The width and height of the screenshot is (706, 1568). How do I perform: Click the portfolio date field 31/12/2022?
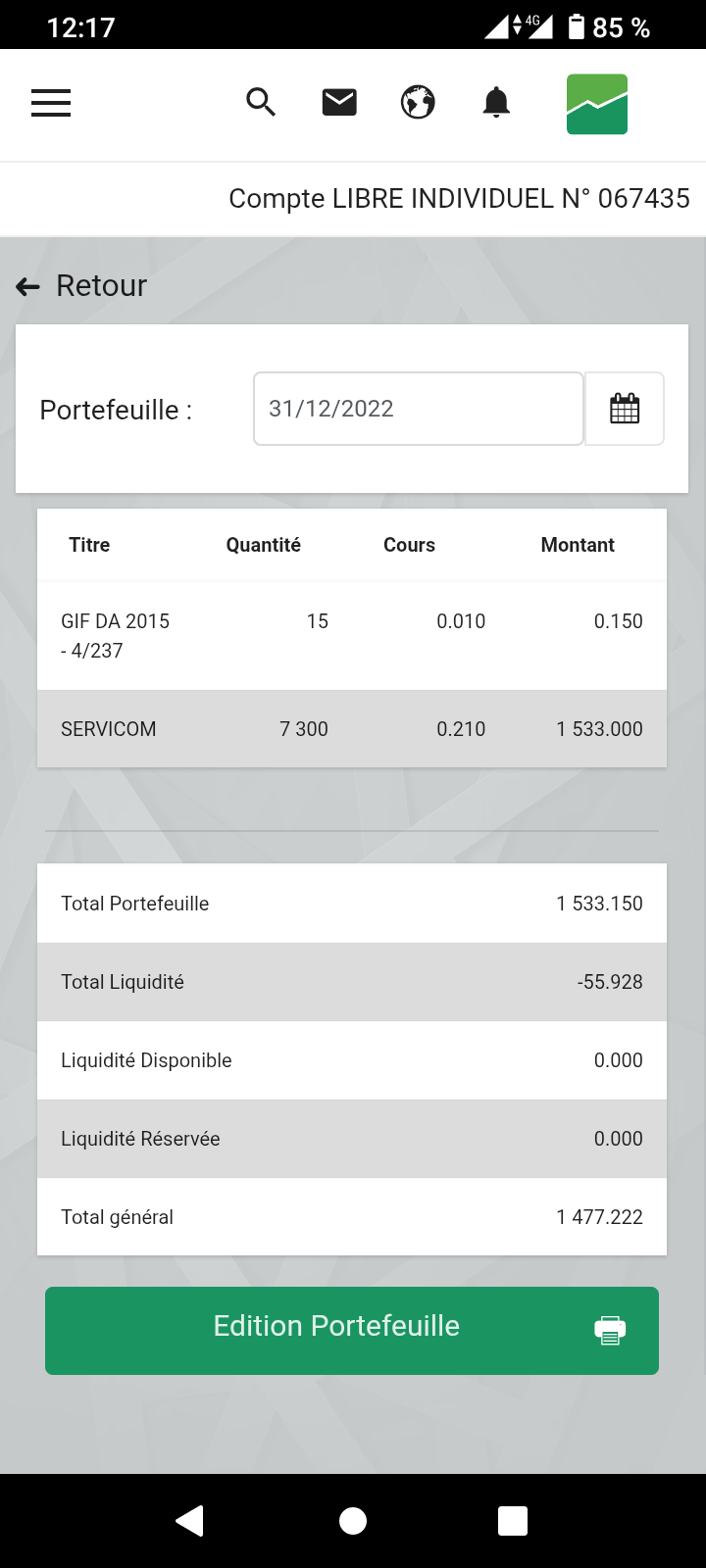419,409
